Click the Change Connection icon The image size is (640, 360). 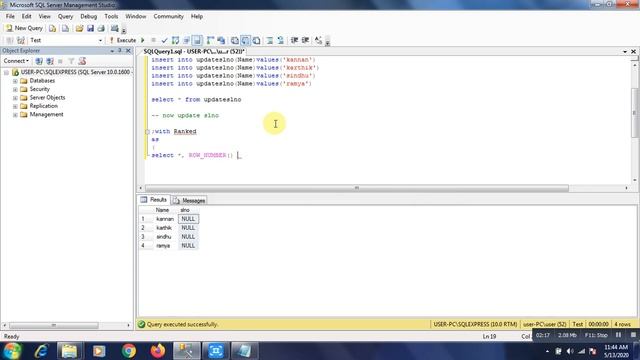[x=21, y=40]
